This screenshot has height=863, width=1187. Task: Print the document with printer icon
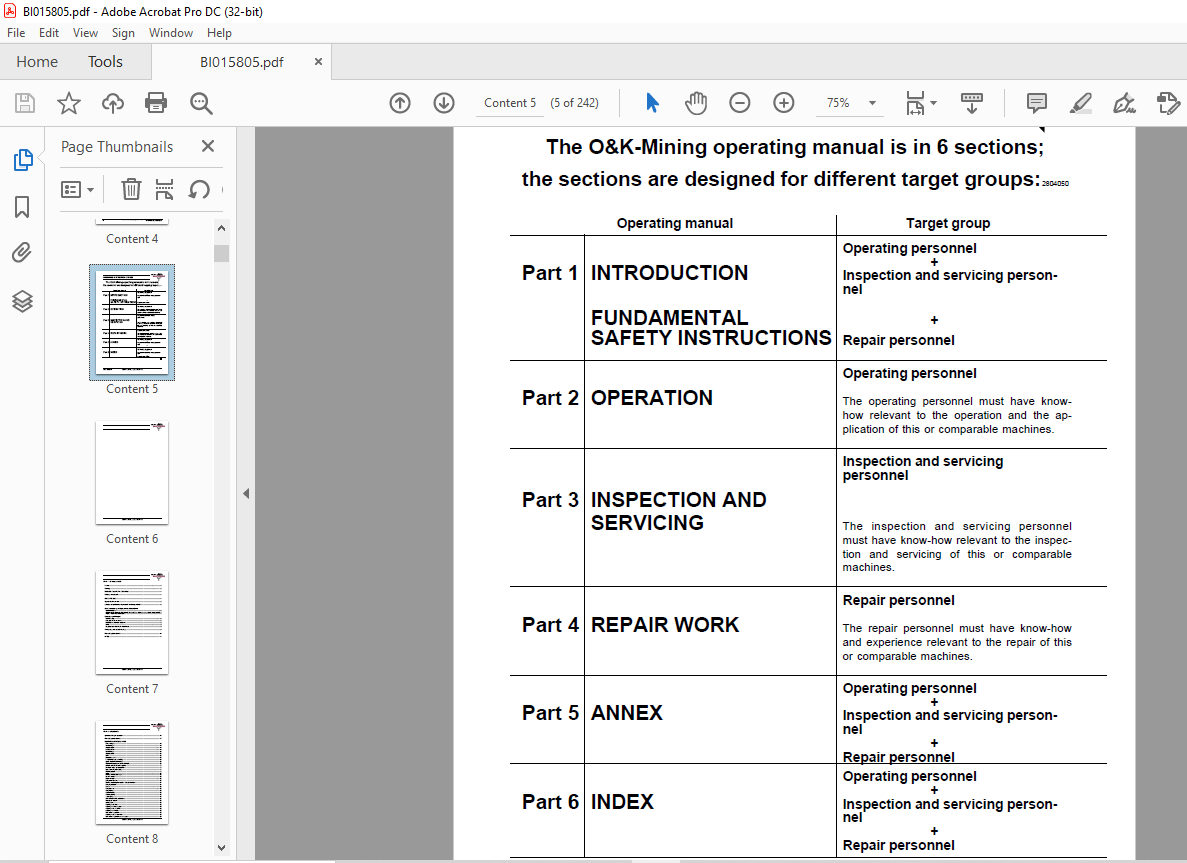[156, 103]
